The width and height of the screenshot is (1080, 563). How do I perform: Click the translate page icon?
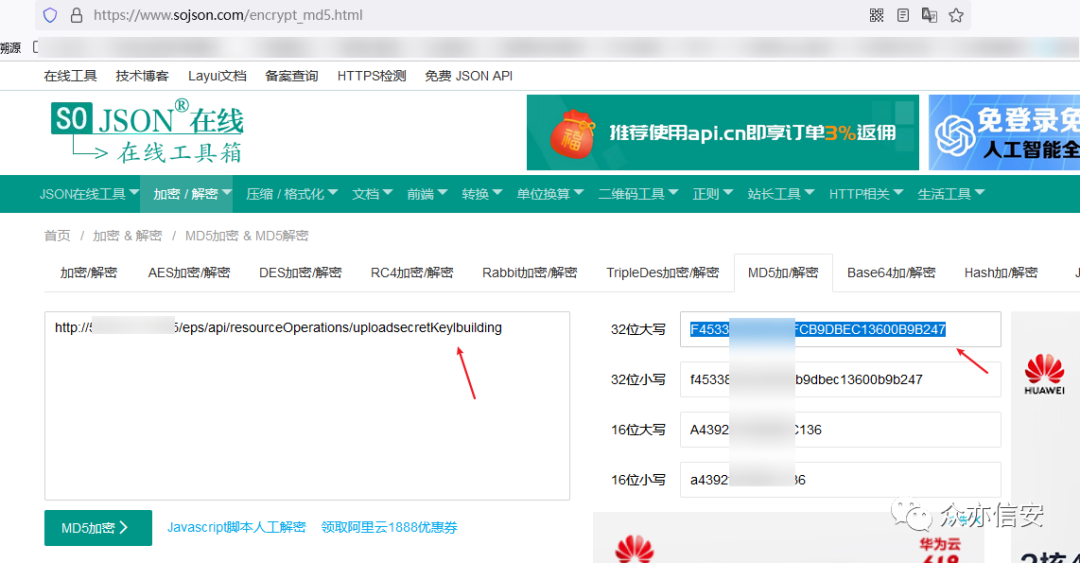click(x=929, y=15)
